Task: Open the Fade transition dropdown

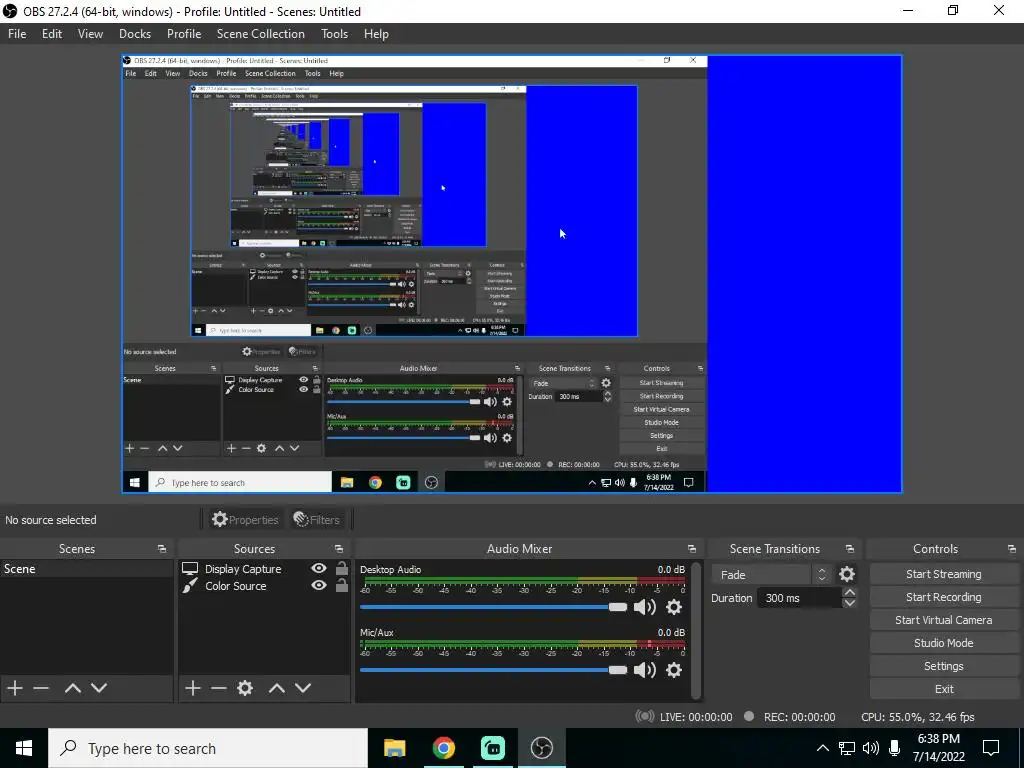Action: [771, 575]
